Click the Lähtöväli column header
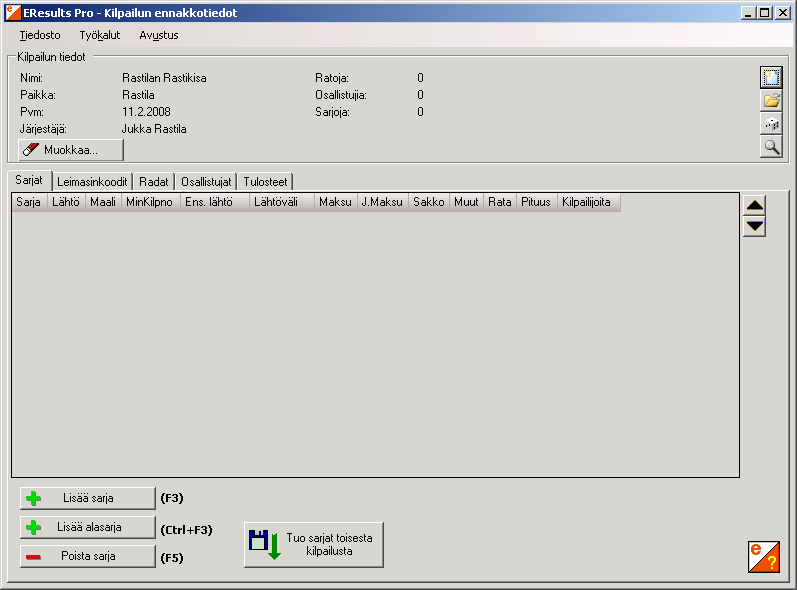This screenshot has width=797, height=590. pyautogui.click(x=282, y=202)
